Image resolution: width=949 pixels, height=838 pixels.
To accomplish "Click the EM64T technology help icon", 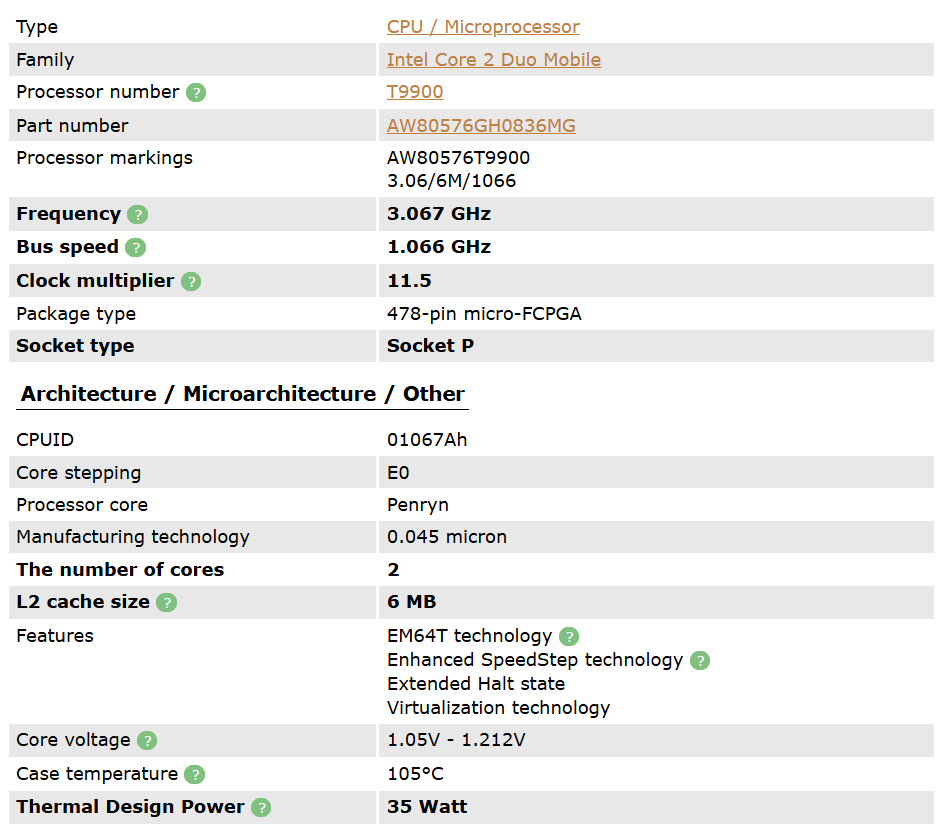I will (568, 636).
